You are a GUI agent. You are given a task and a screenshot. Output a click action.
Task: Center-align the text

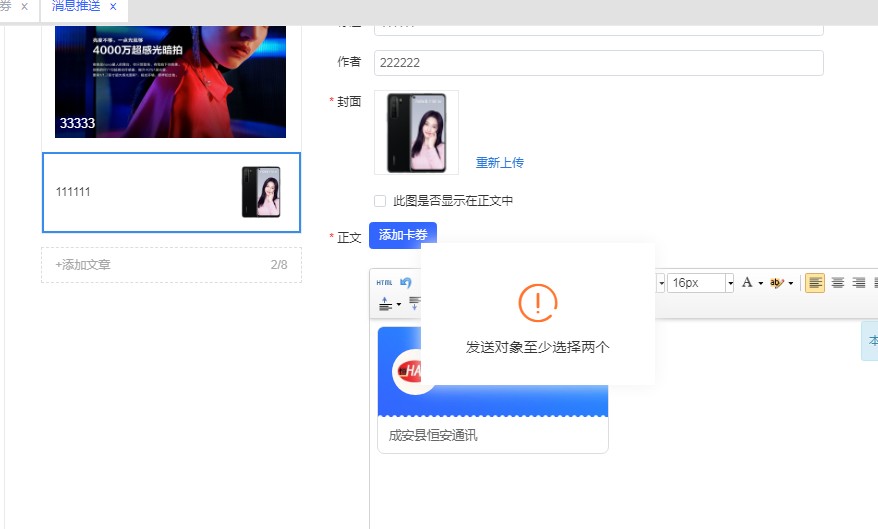point(837,283)
